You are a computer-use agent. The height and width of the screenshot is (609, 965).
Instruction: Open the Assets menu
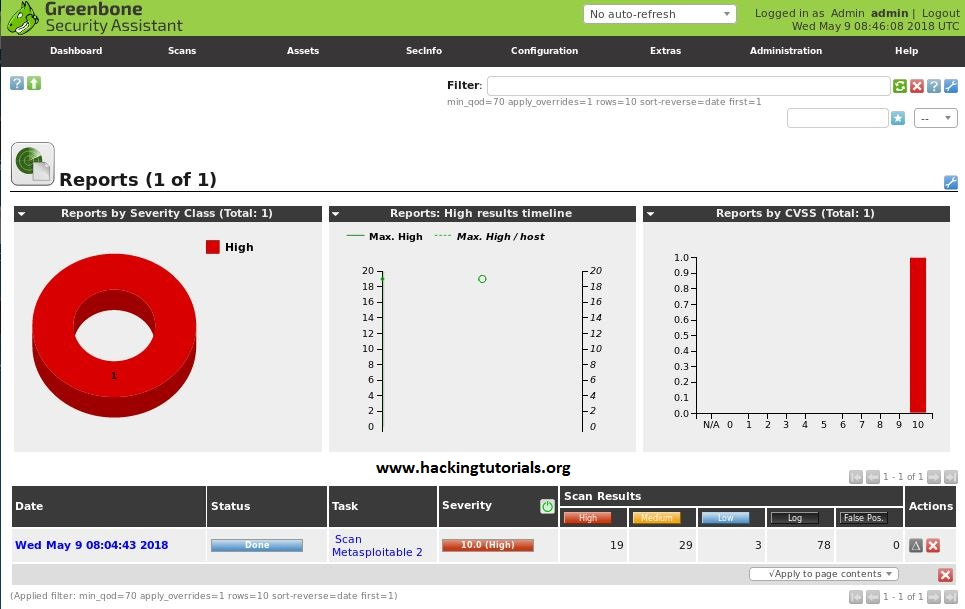pyautogui.click(x=303, y=51)
